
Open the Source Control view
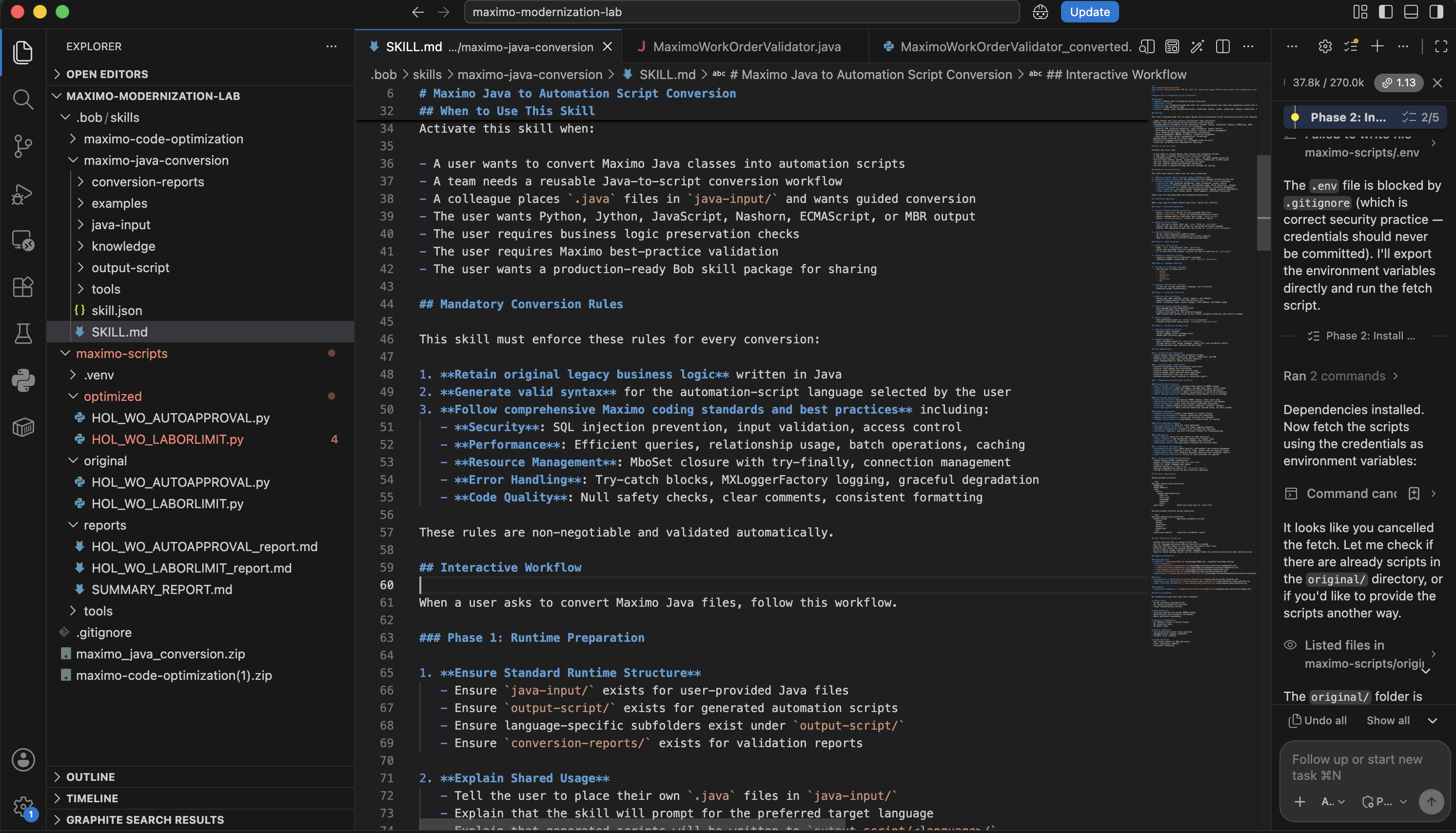(x=23, y=146)
